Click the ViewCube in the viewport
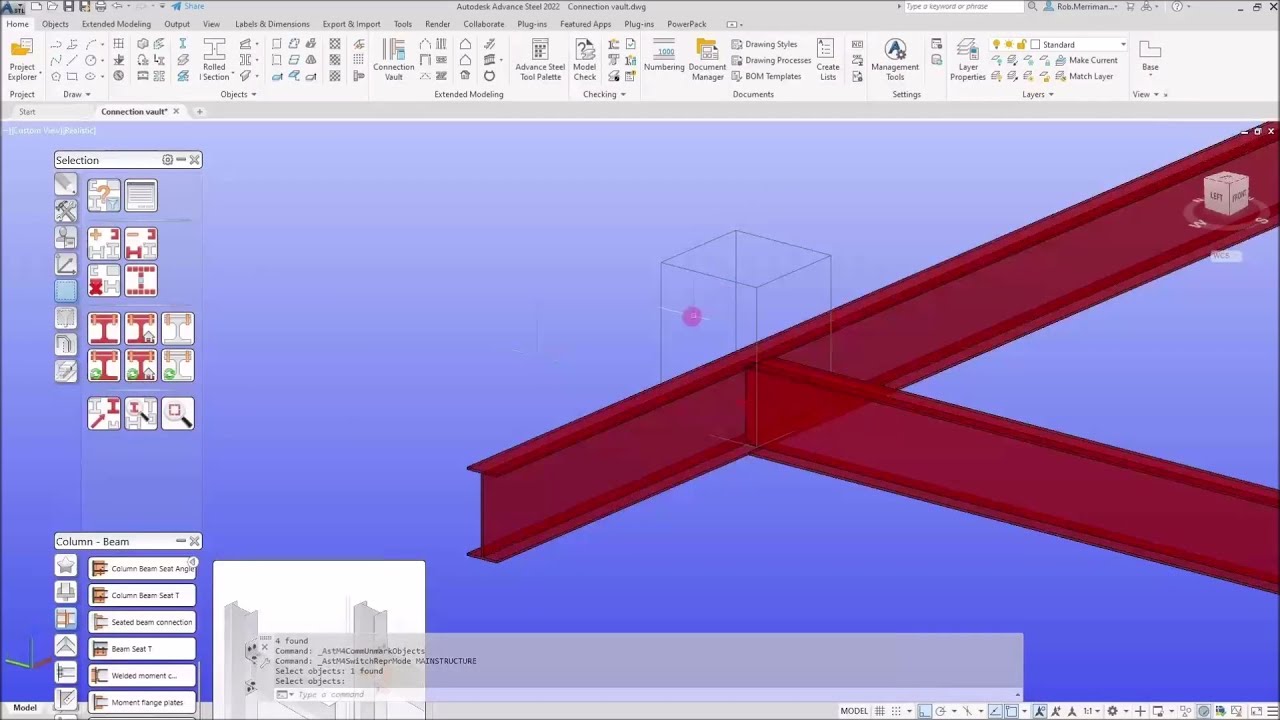1280x720 pixels. [1226, 195]
